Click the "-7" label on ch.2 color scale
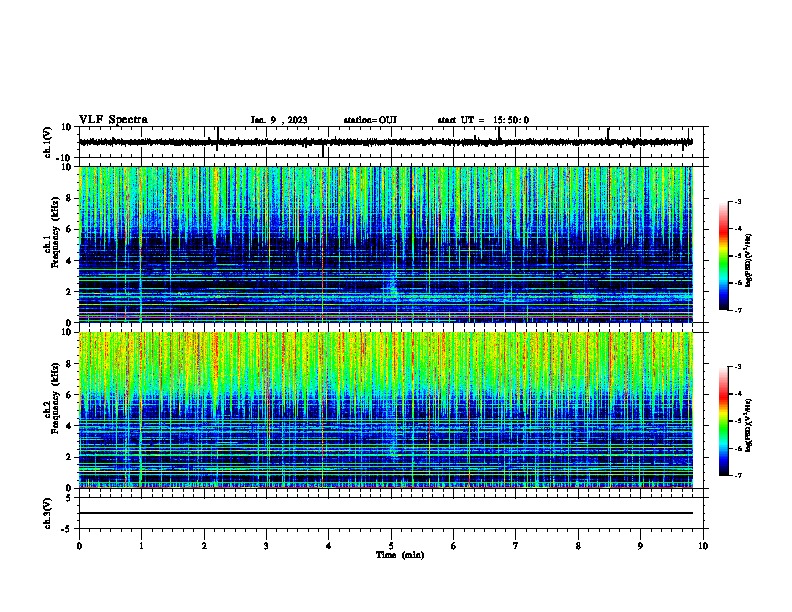The height and width of the screenshot is (612, 792). 738,475
